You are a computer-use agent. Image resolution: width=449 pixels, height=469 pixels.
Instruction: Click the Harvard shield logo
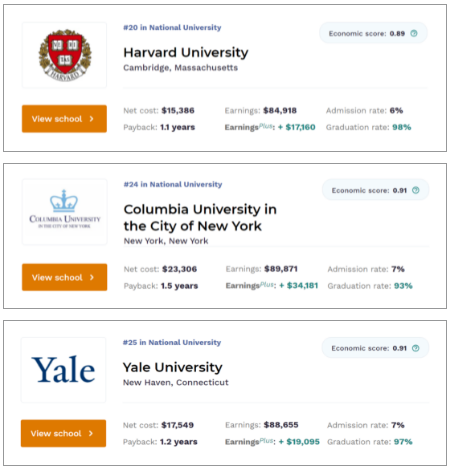pyautogui.click(x=65, y=55)
